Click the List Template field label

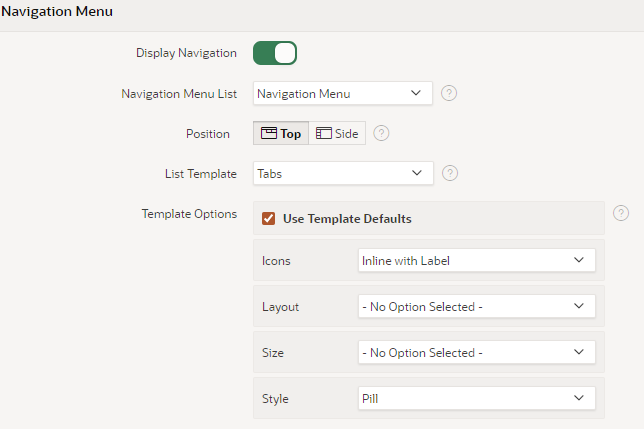(x=200, y=173)
